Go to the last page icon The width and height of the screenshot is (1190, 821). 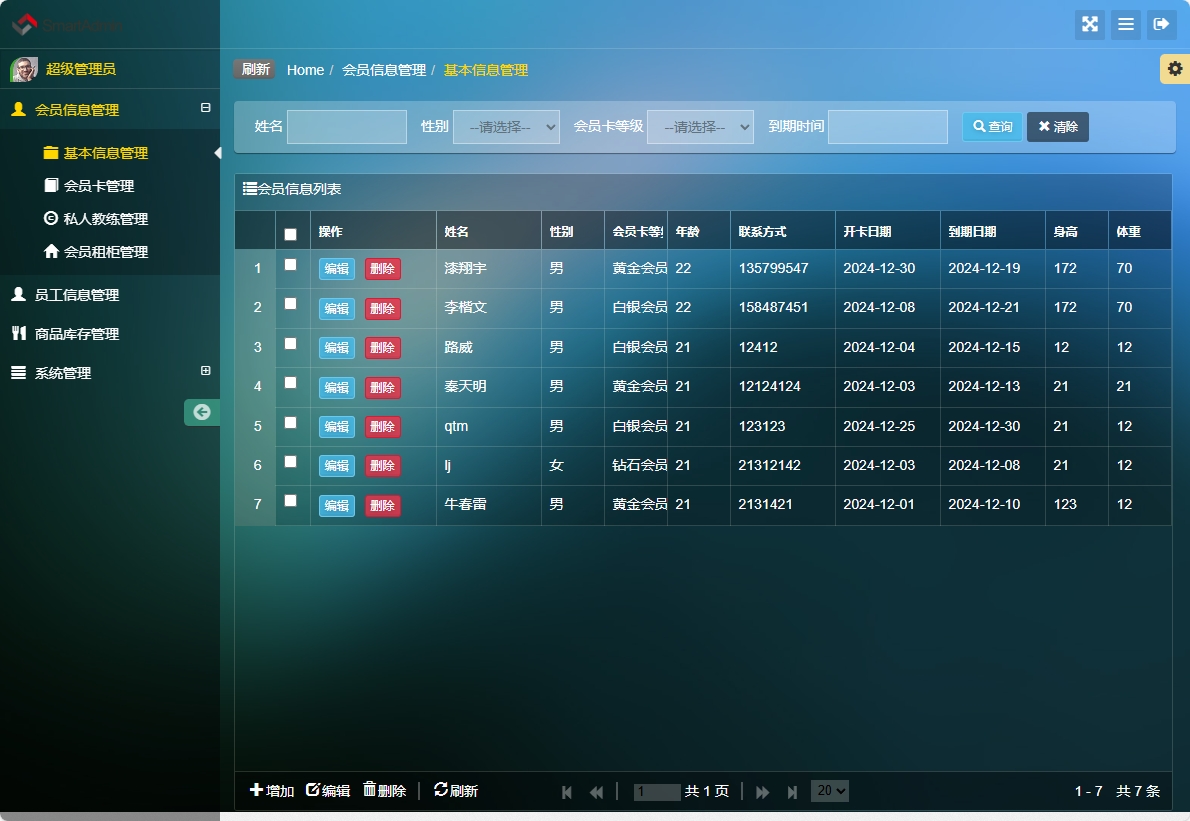(x=792, y=792)
